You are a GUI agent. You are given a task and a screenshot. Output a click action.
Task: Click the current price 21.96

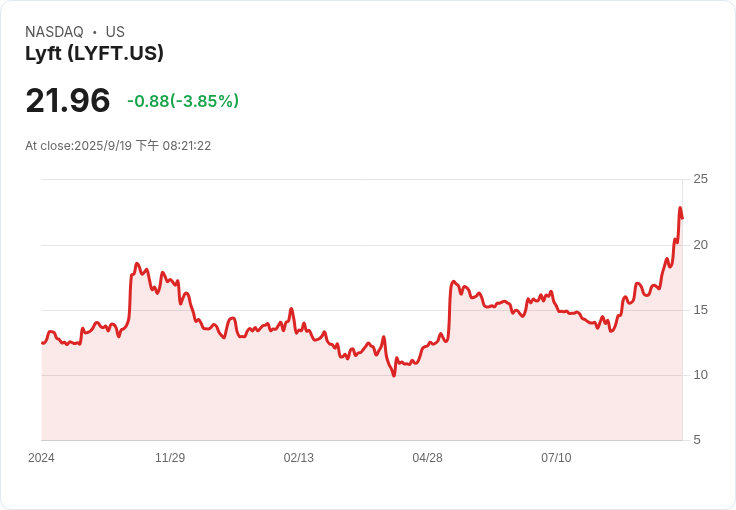(68, 101)
